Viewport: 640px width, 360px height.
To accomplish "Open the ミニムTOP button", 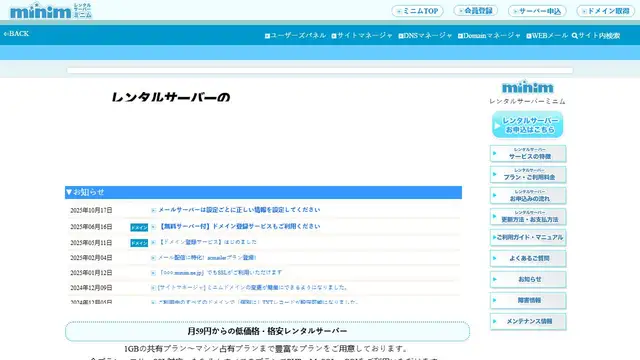I will [417, 11].
